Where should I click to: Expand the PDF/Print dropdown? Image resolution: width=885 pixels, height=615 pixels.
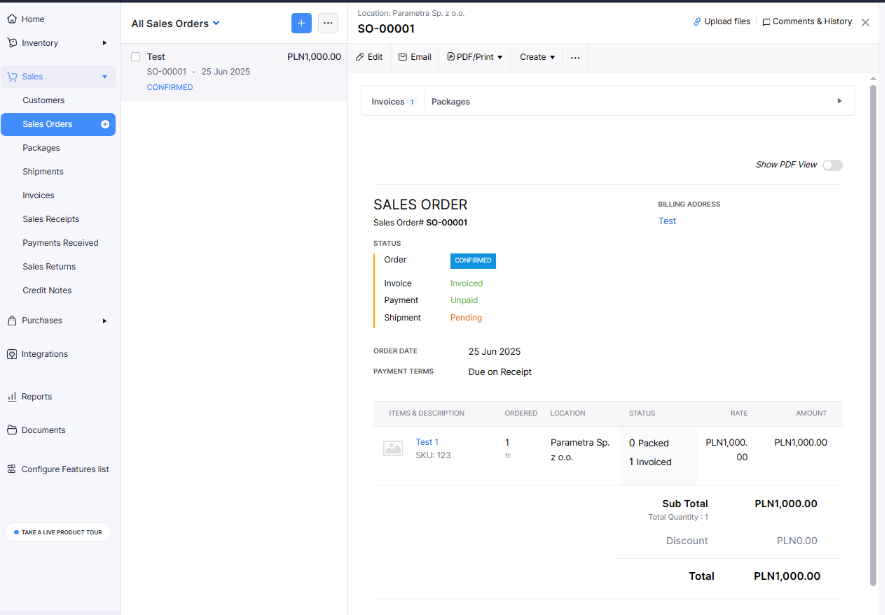pos(475,57)
